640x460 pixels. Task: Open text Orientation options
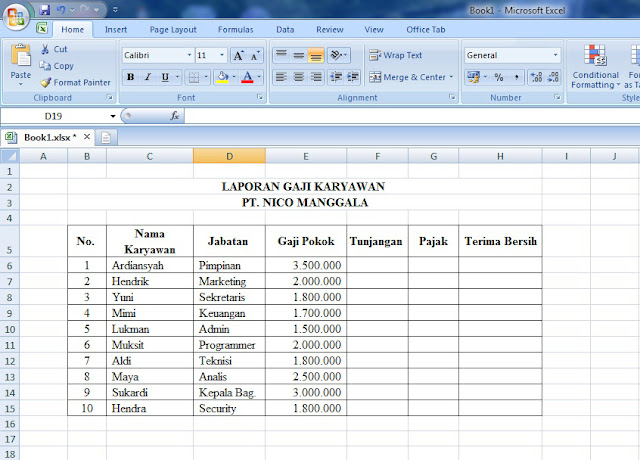tap(338, 55)
